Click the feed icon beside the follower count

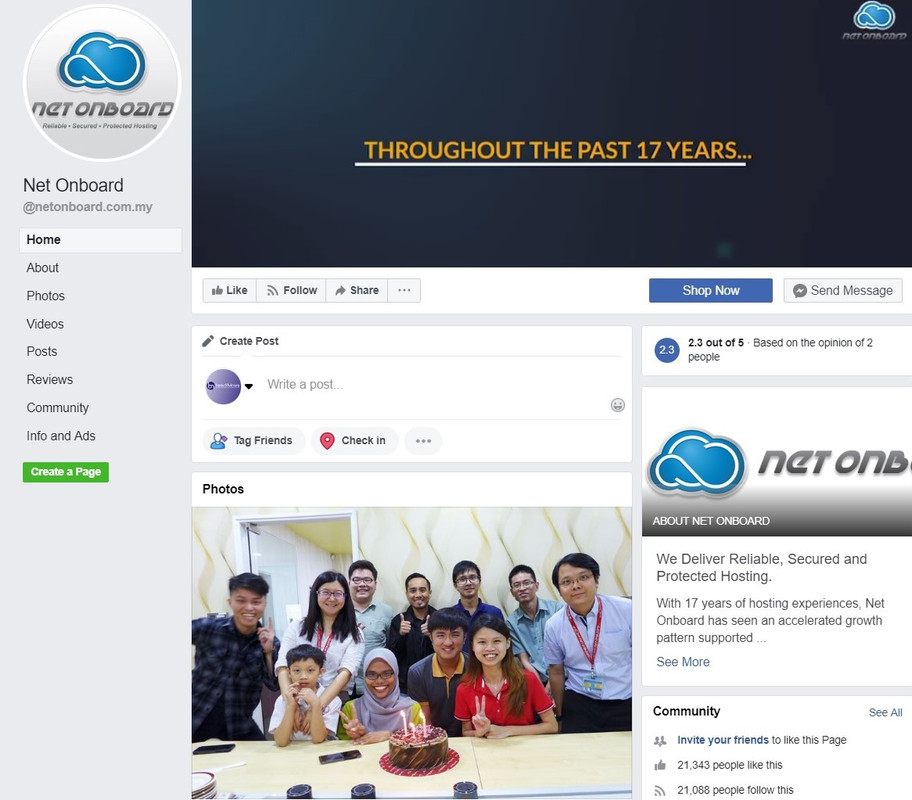point(660,790)
